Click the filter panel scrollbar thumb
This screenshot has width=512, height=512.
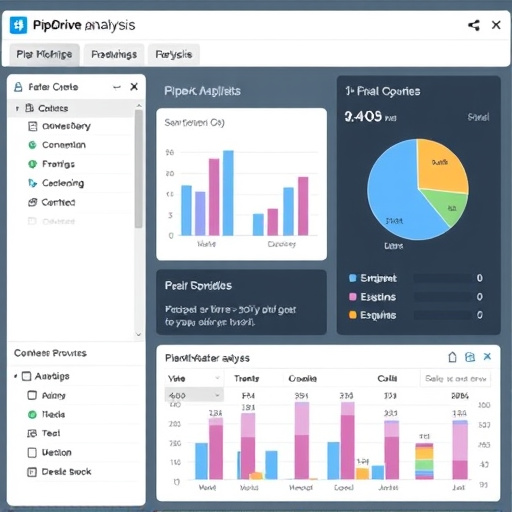139,169
